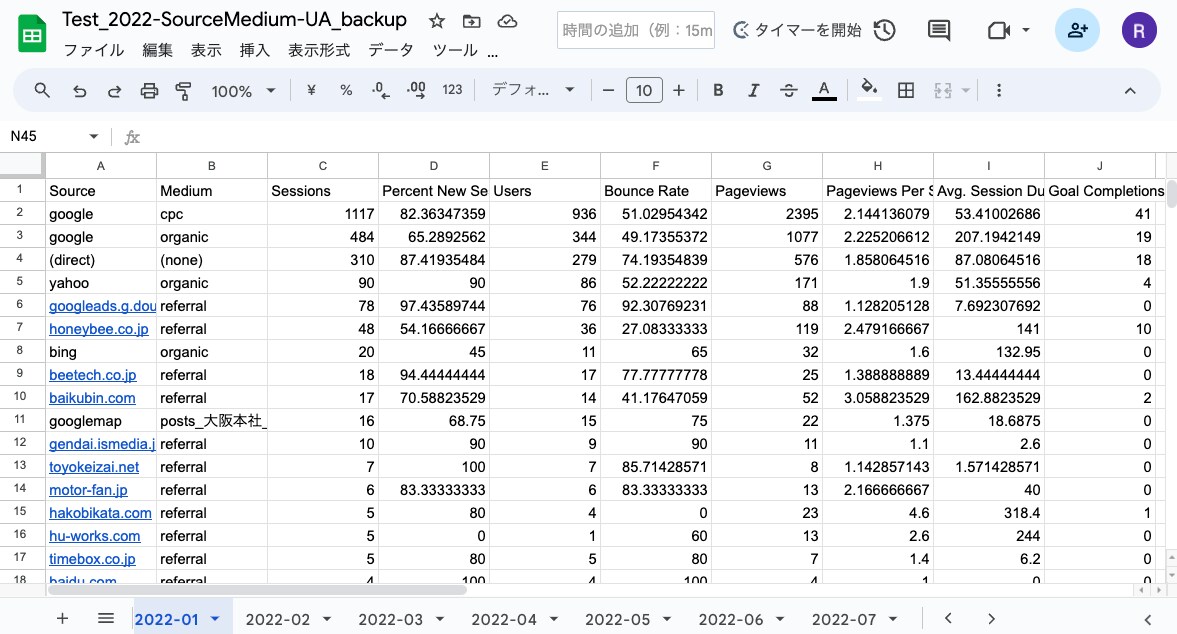Click the font size field
Screen dimensions: 1177x634
point(644,90)
